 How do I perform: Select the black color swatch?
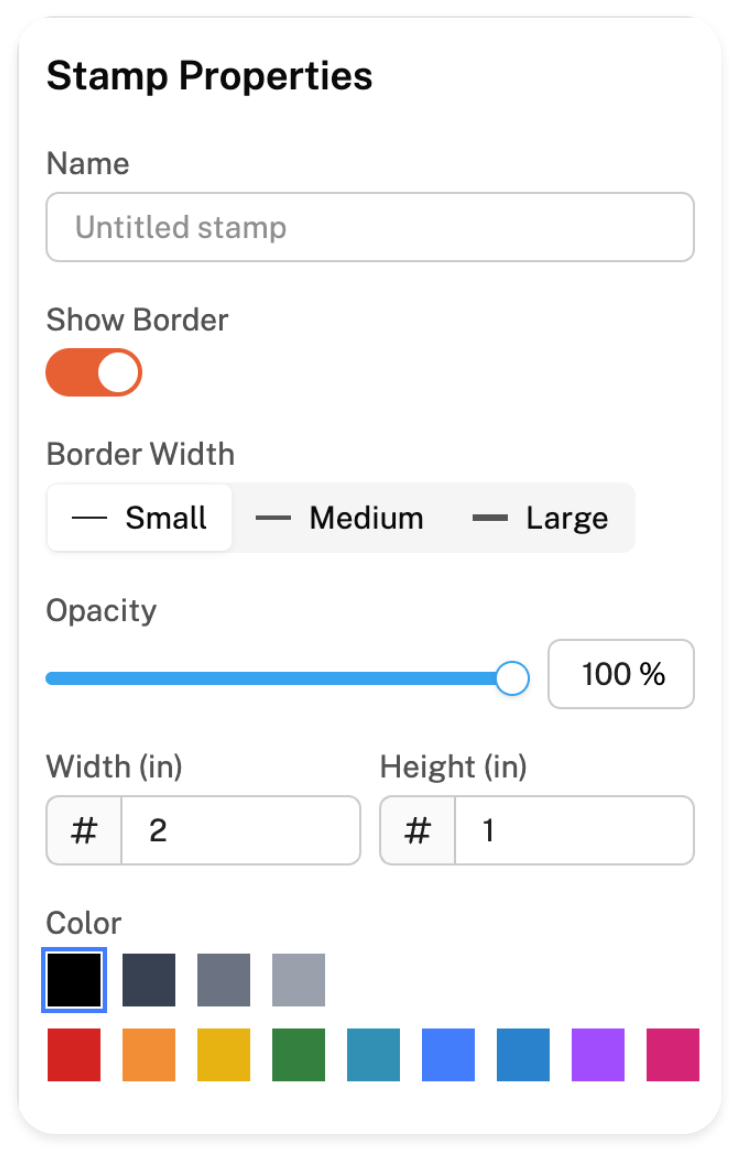pyautogui.click(x=74, y=980)
